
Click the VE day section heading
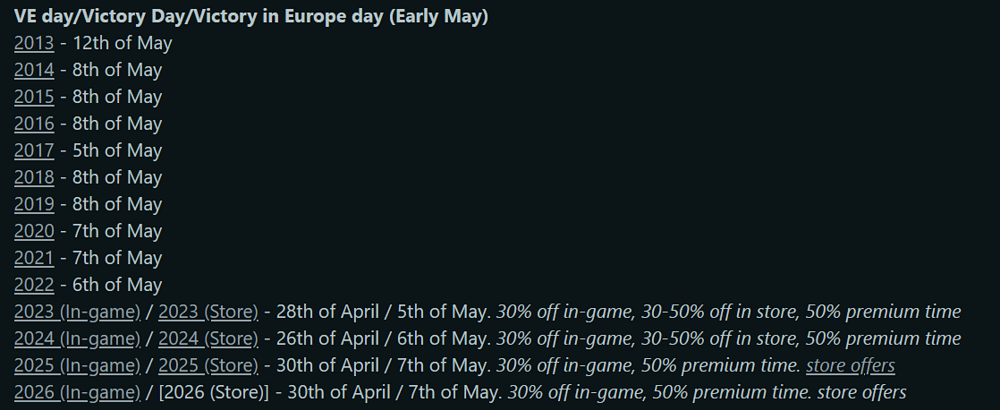(251, 17)
